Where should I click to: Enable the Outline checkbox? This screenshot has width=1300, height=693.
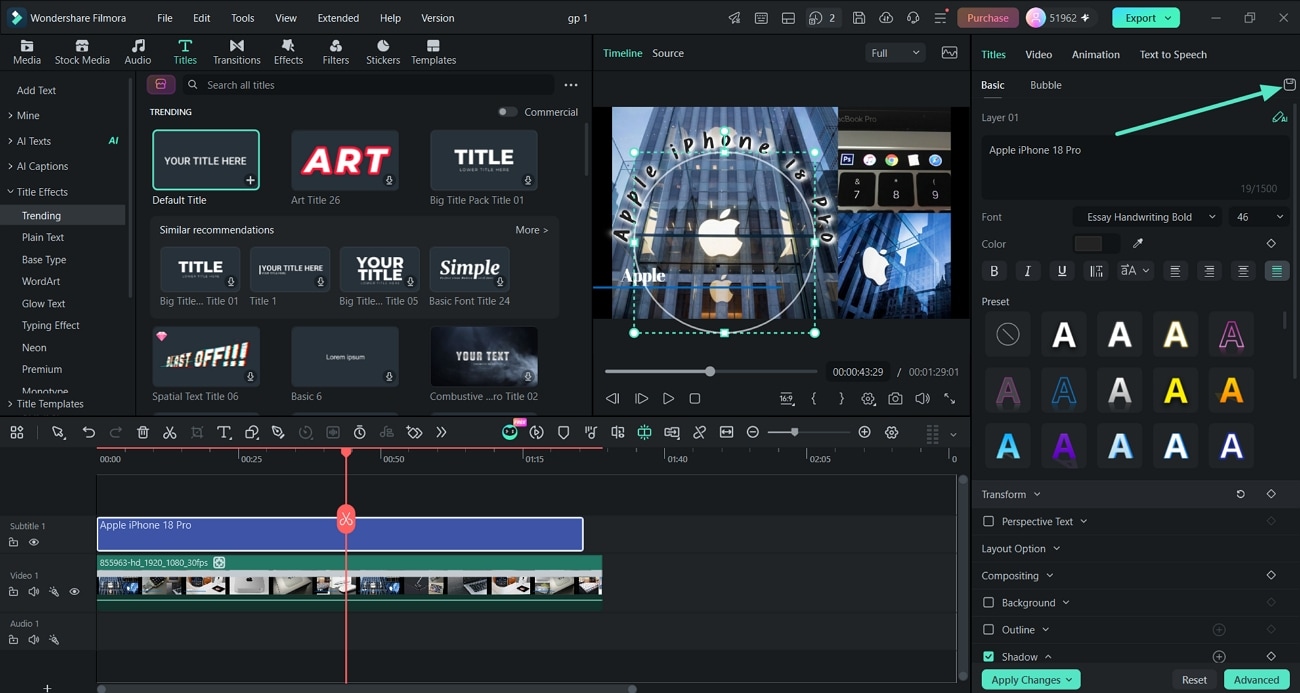coord(989,629)
